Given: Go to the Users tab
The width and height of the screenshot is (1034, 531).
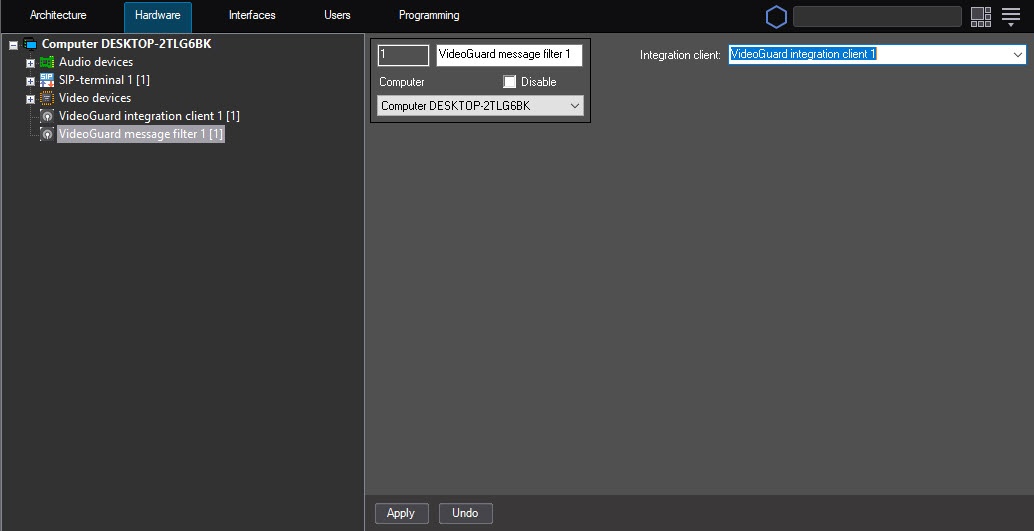Looking at the screenshot, I should (337, 15).
